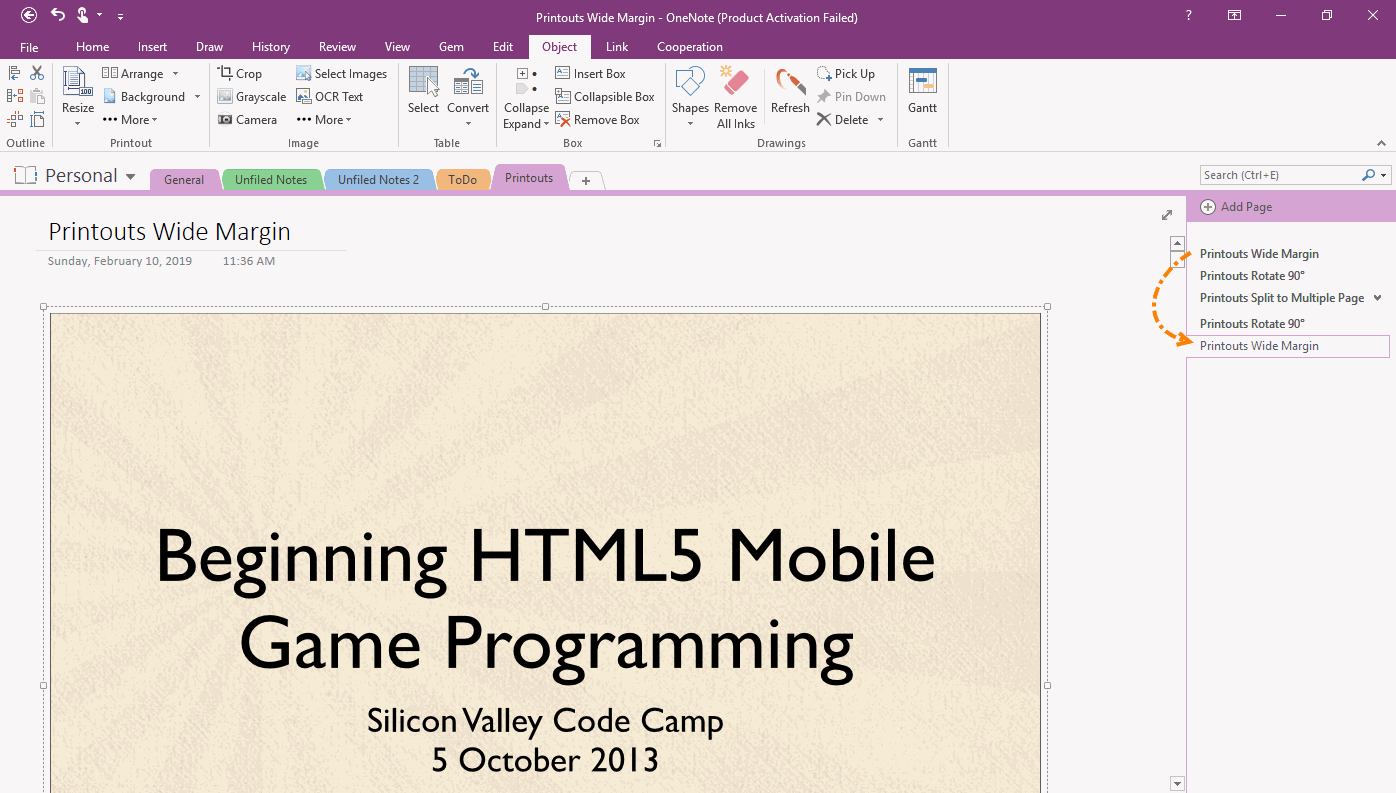Screen dimensions: 1396x793
Task: Click Remove Box
Action: tap(597, 120)
